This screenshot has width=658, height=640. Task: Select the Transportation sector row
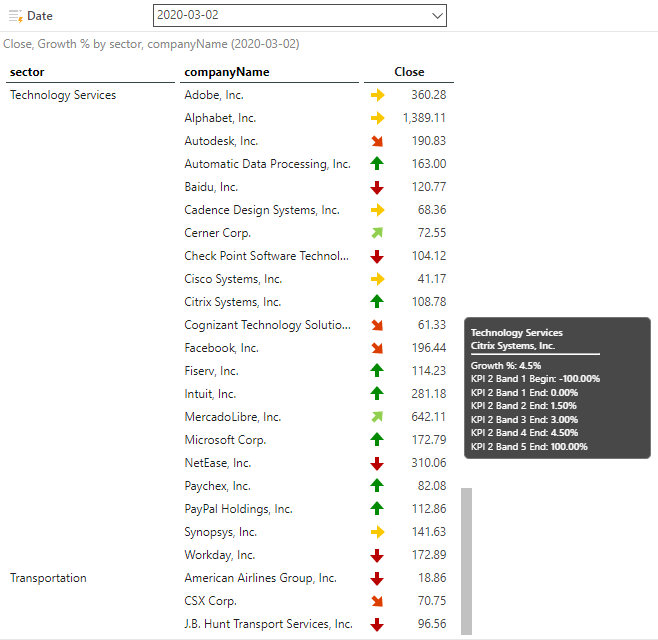tap(48, 578)
